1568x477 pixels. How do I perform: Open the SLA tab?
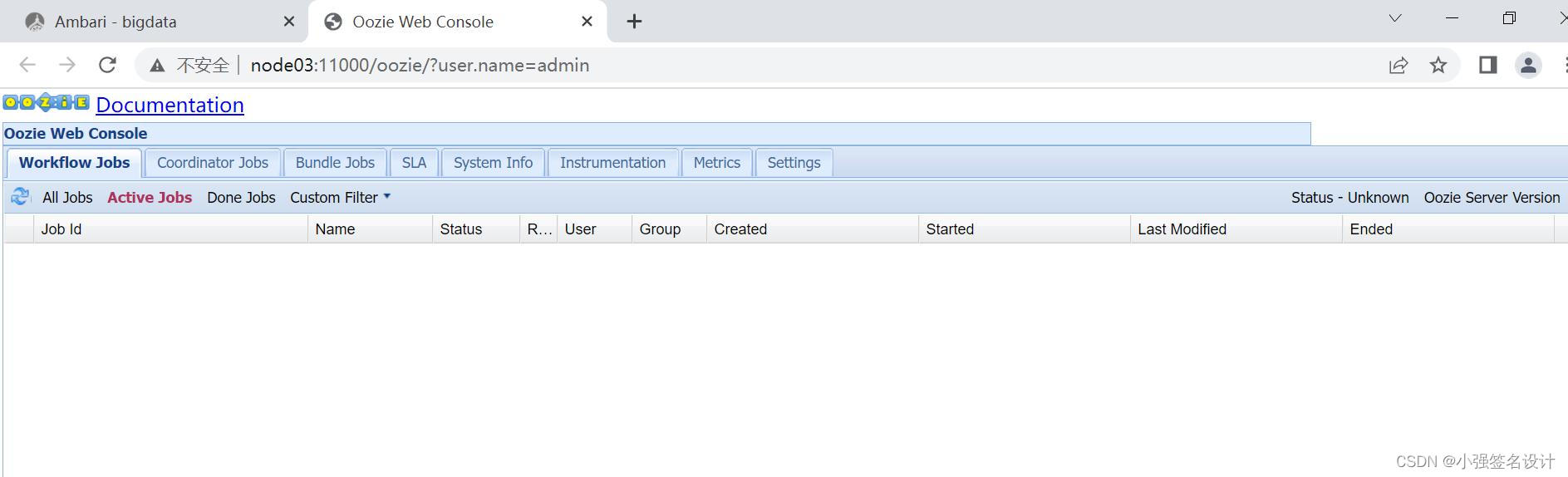coord(414,163)
